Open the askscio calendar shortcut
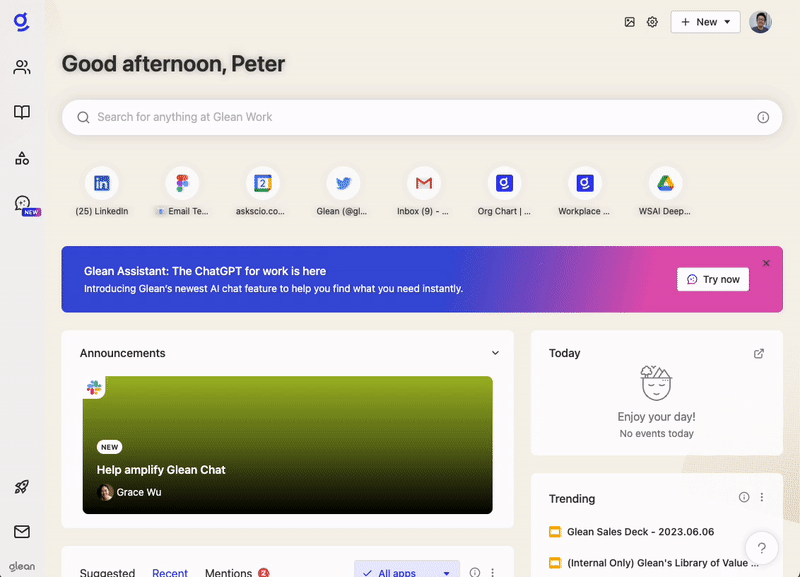800x577 pixels. [x=262, y=191]
